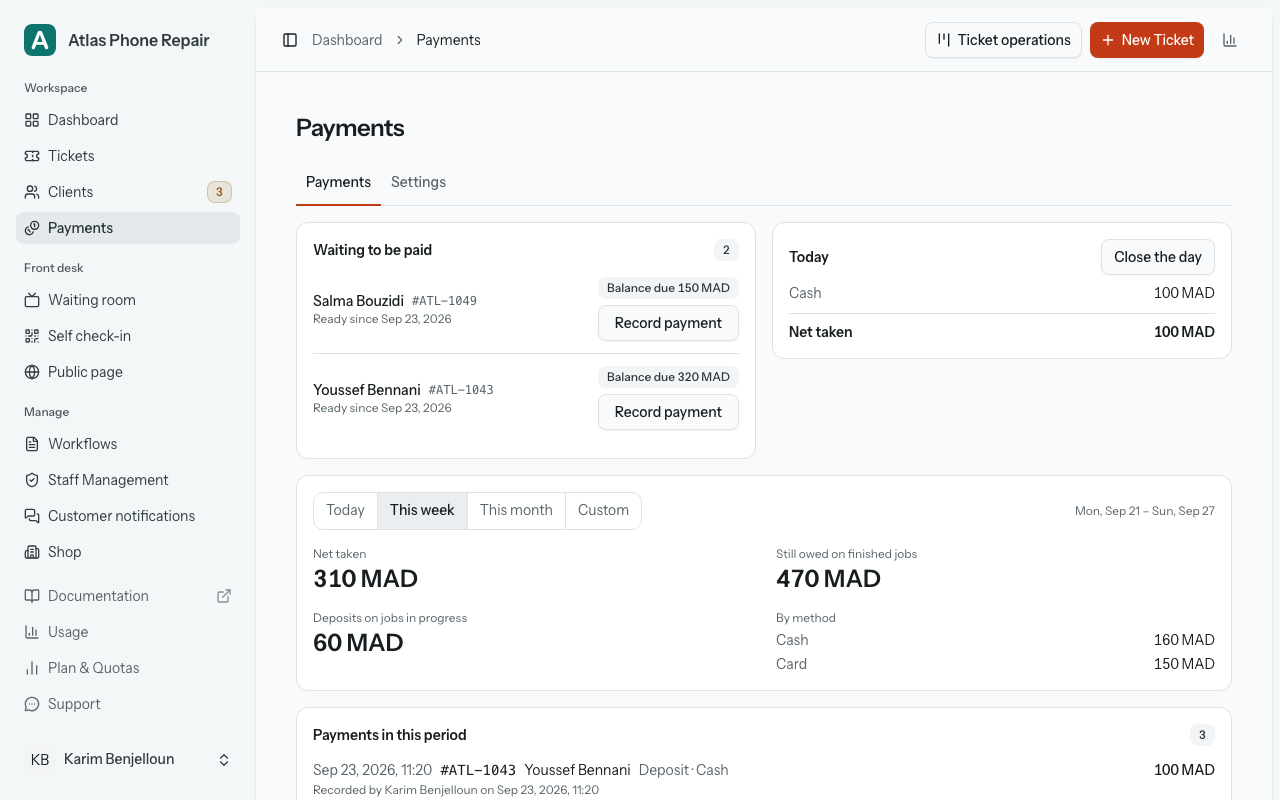Viewport: 1280px width, 800px height.
Task: Open Waiting room in the sidebar
Action: click(128, 300)
